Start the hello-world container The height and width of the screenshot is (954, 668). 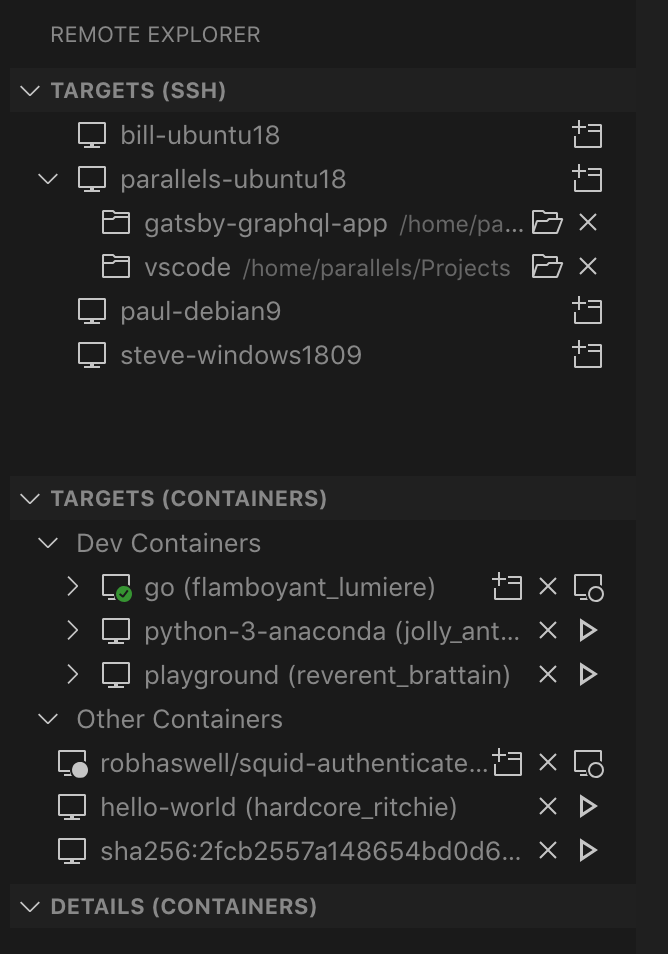tap(588, 806)
